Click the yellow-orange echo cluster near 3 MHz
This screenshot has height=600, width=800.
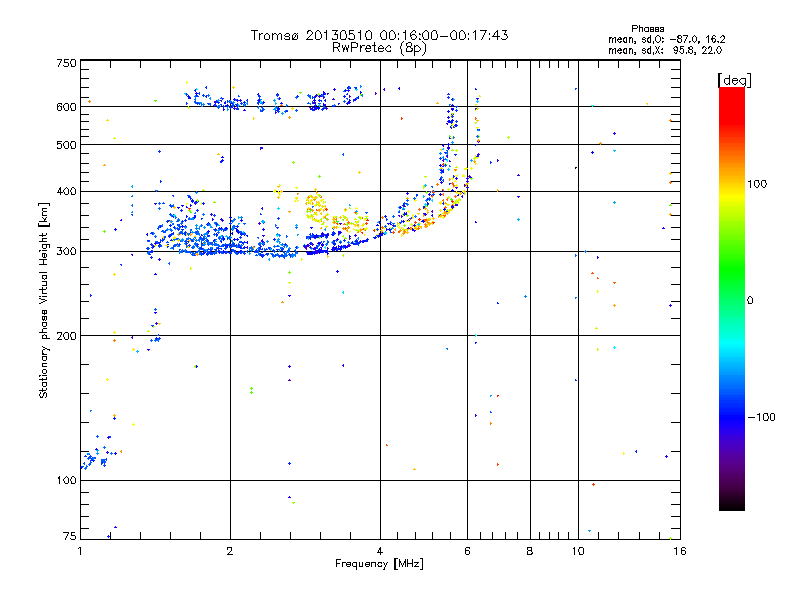pyautogui.click(x=318, y=208)
